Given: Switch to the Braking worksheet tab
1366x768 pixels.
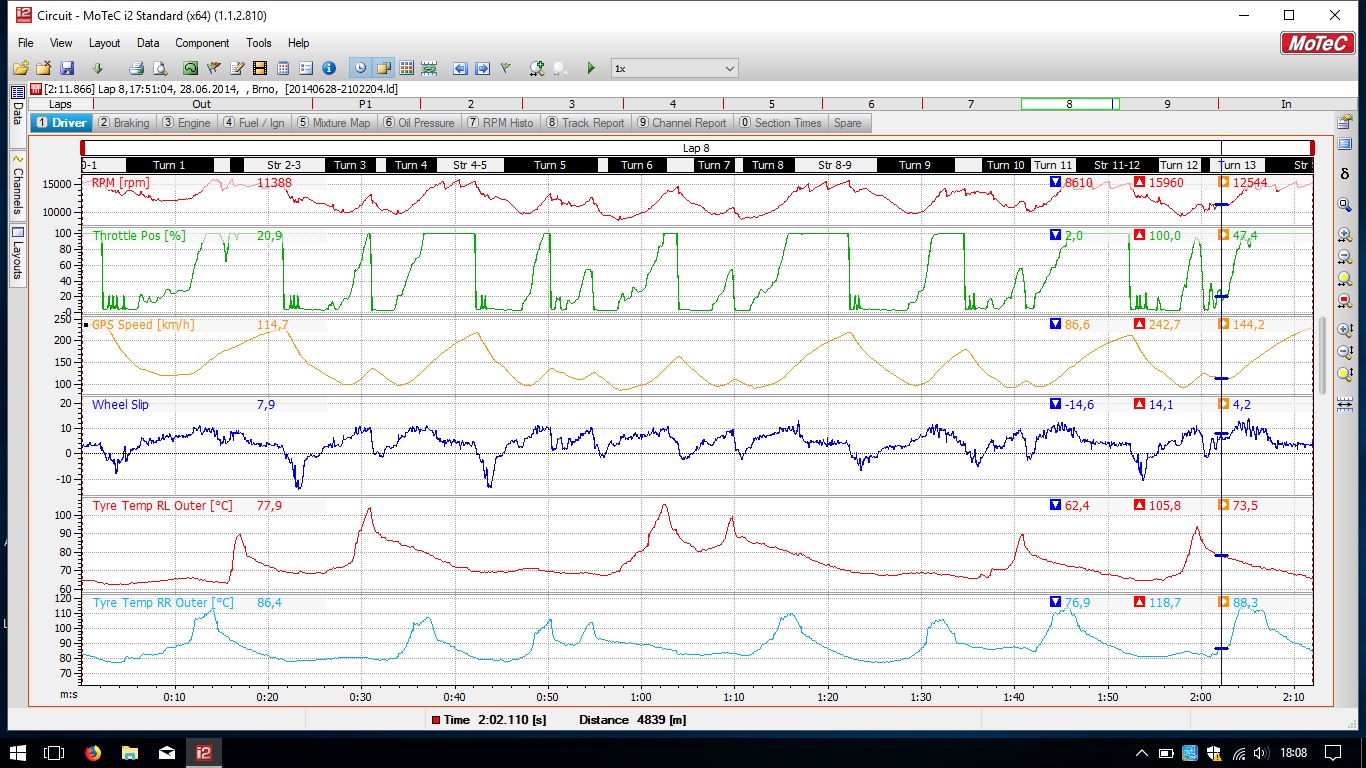Looking at the screenshot, I should click(124, 123).
